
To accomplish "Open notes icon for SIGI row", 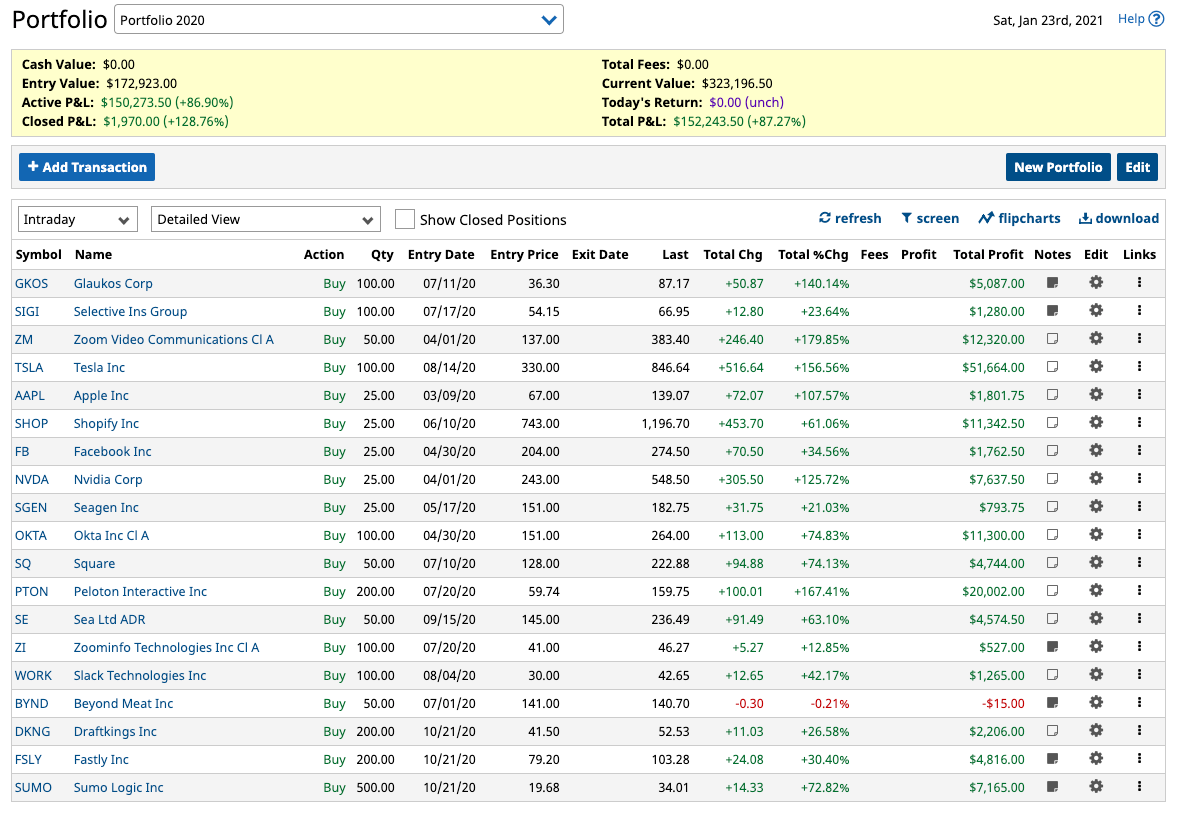I will [1052, 311].
